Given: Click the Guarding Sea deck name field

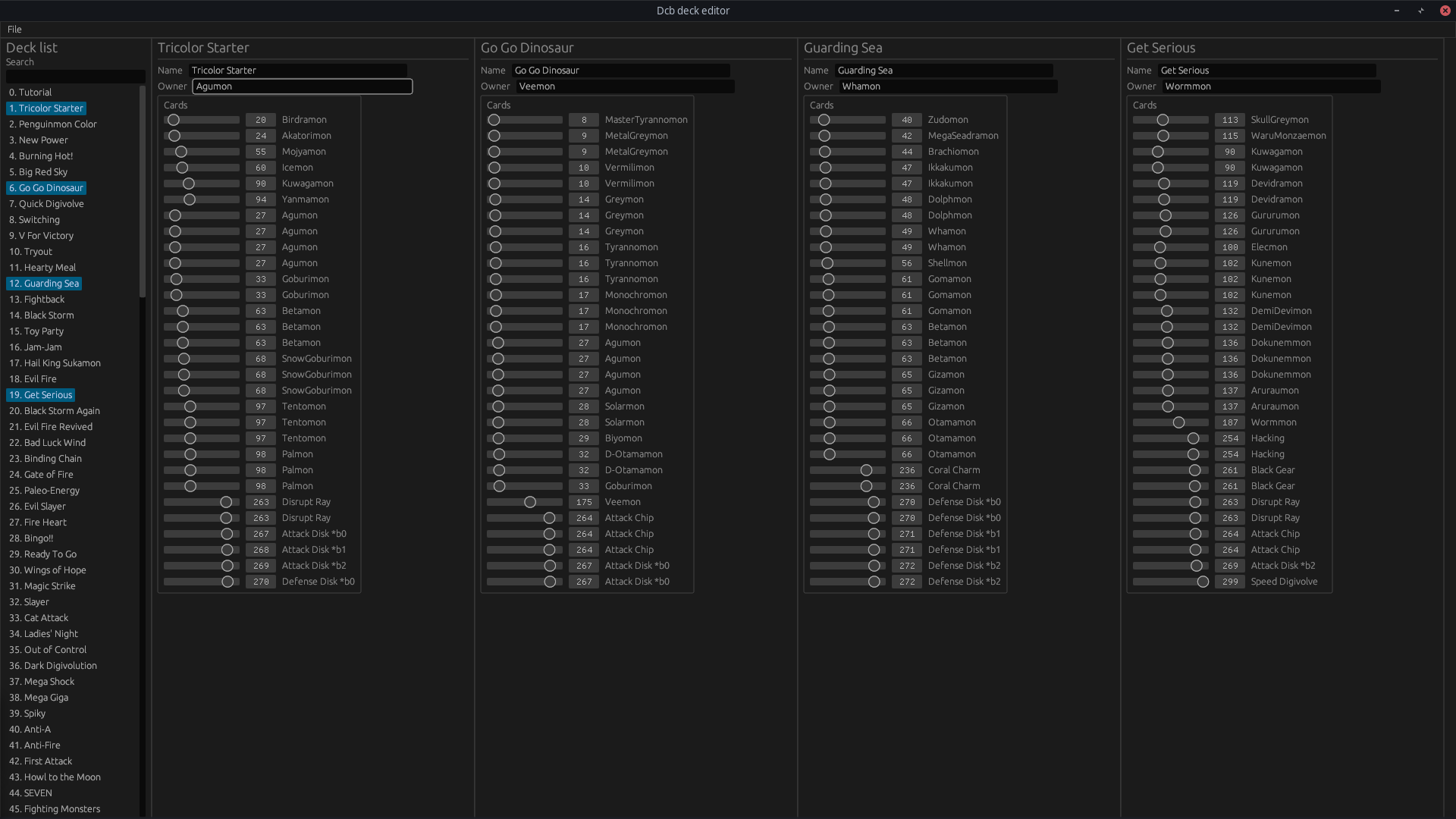Looking at the screenshot, I should pyautogui.click(x=943, y=71).
